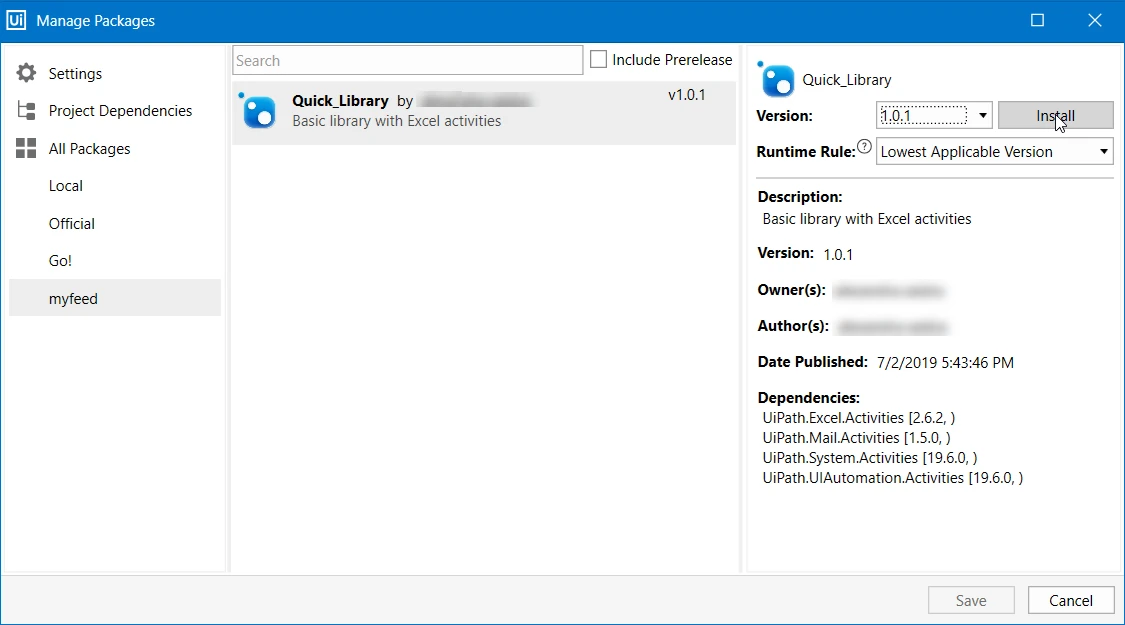Click the UiPath.Excel.Activities dependency

click(858, 418)
